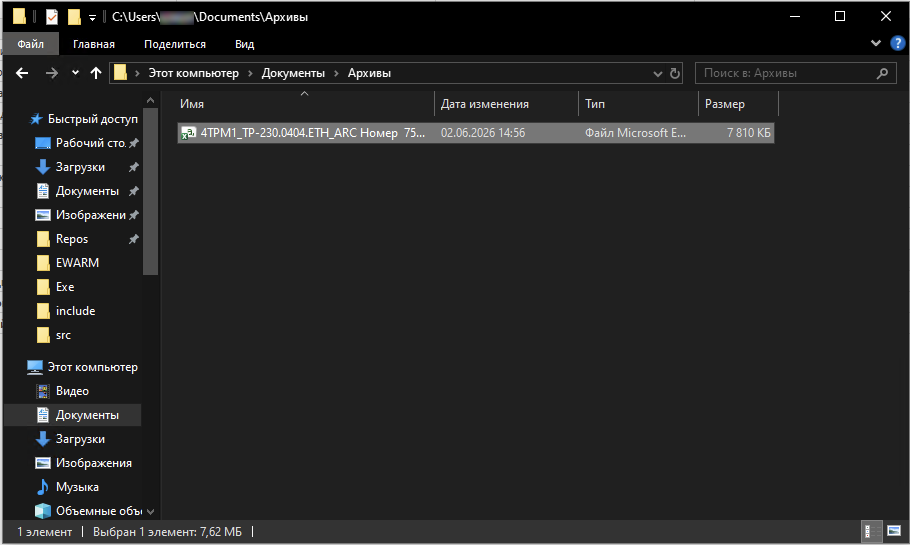This screenshot has height=545, width=910.
Task: Select the 4TPM1_TP-230.0404.ETH_ARC Excel file
Action: (476, 133)
